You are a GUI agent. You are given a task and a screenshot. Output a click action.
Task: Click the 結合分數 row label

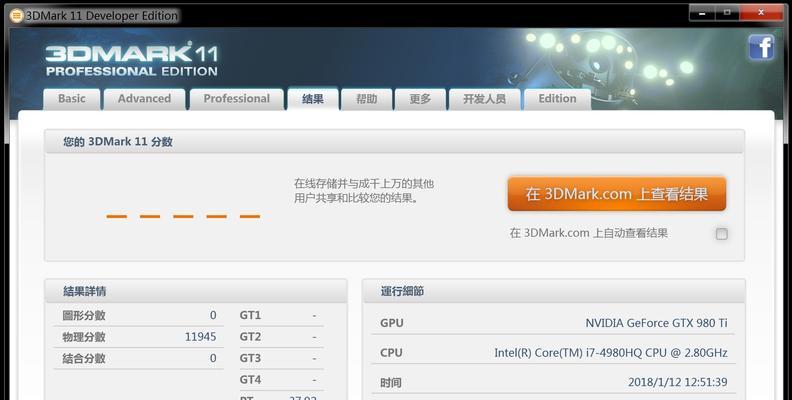pyautogui.click(x=84, y=359)
